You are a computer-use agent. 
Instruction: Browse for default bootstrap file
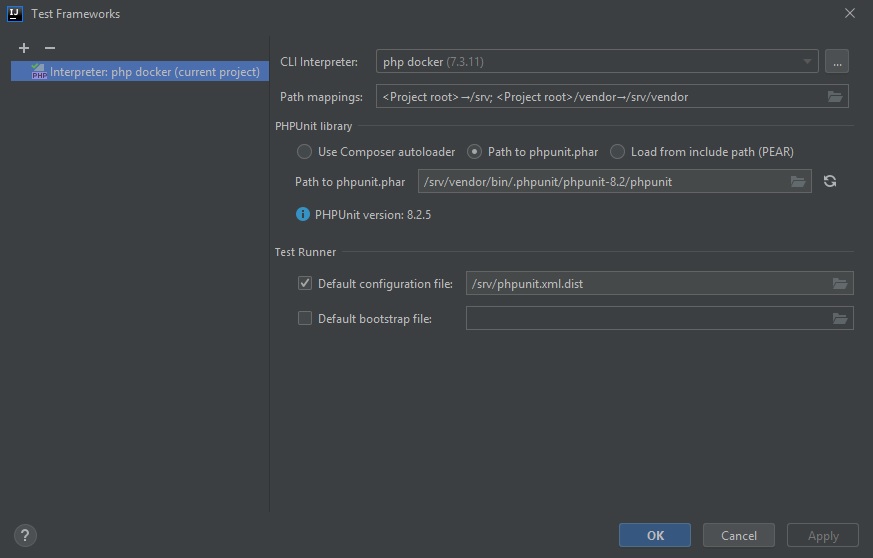[x=840, y=318]
